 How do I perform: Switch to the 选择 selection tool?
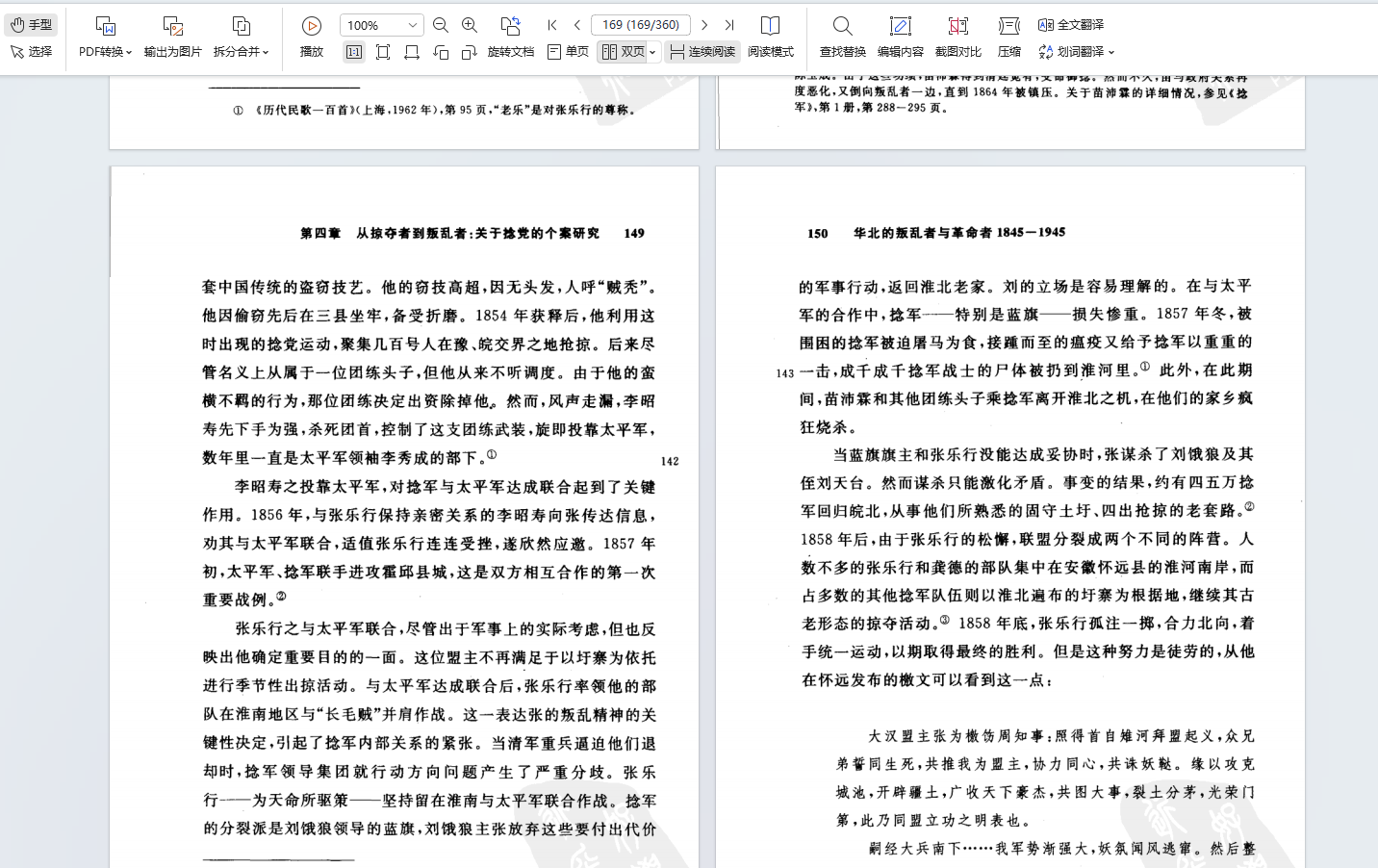pos(32,52)
